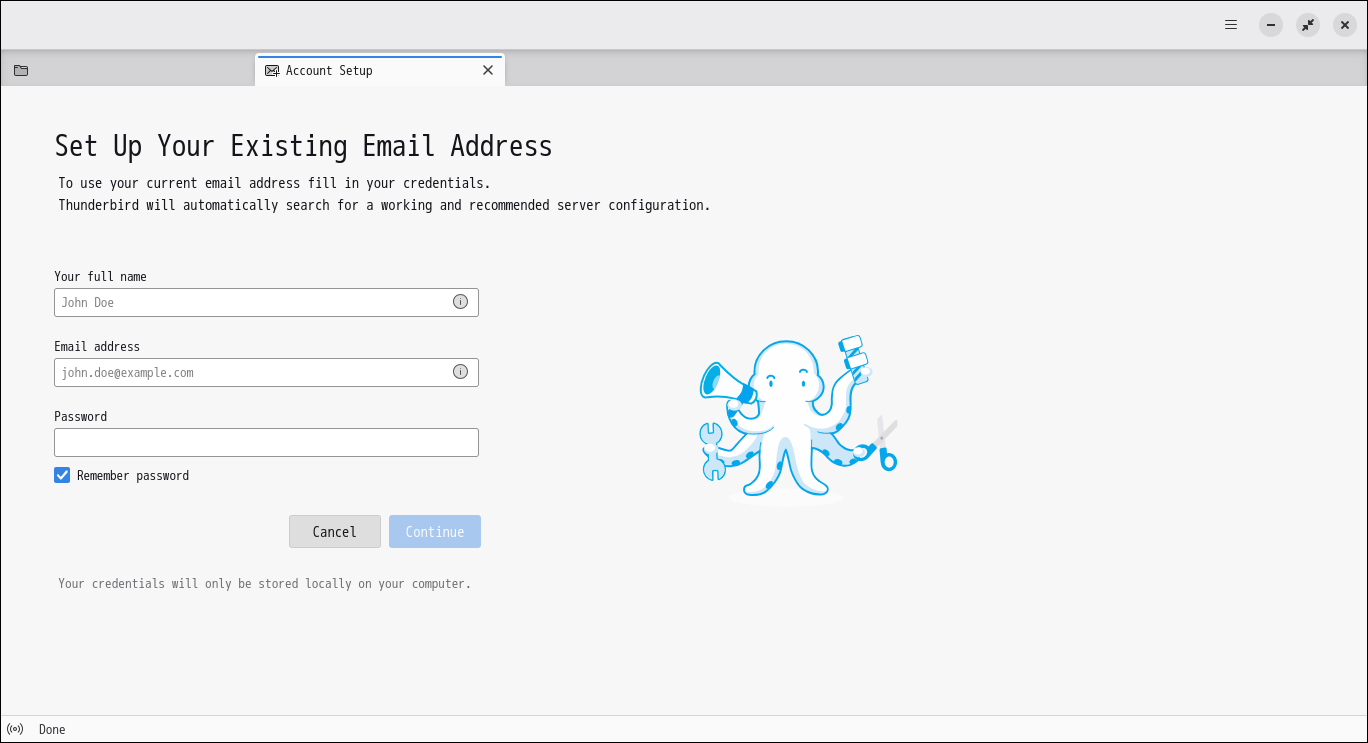
Task: Focus the Email address input field
Action: [266, 372]
